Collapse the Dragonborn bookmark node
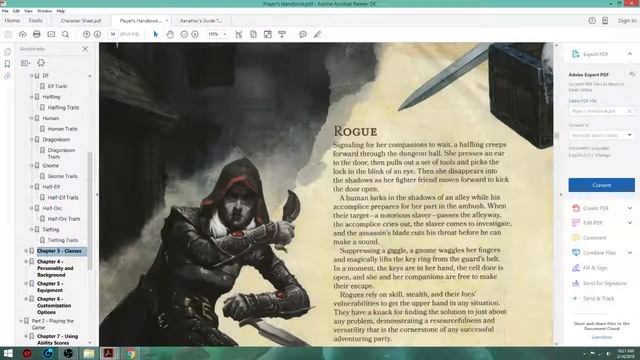Viewport: 640px width, 360px height. coord(31,139)
